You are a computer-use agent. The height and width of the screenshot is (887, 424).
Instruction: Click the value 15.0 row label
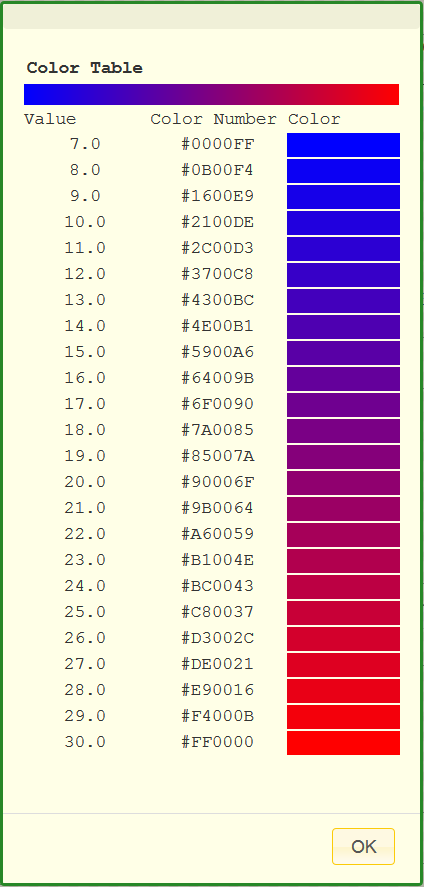pyautogui.click(x=85, y=352)
